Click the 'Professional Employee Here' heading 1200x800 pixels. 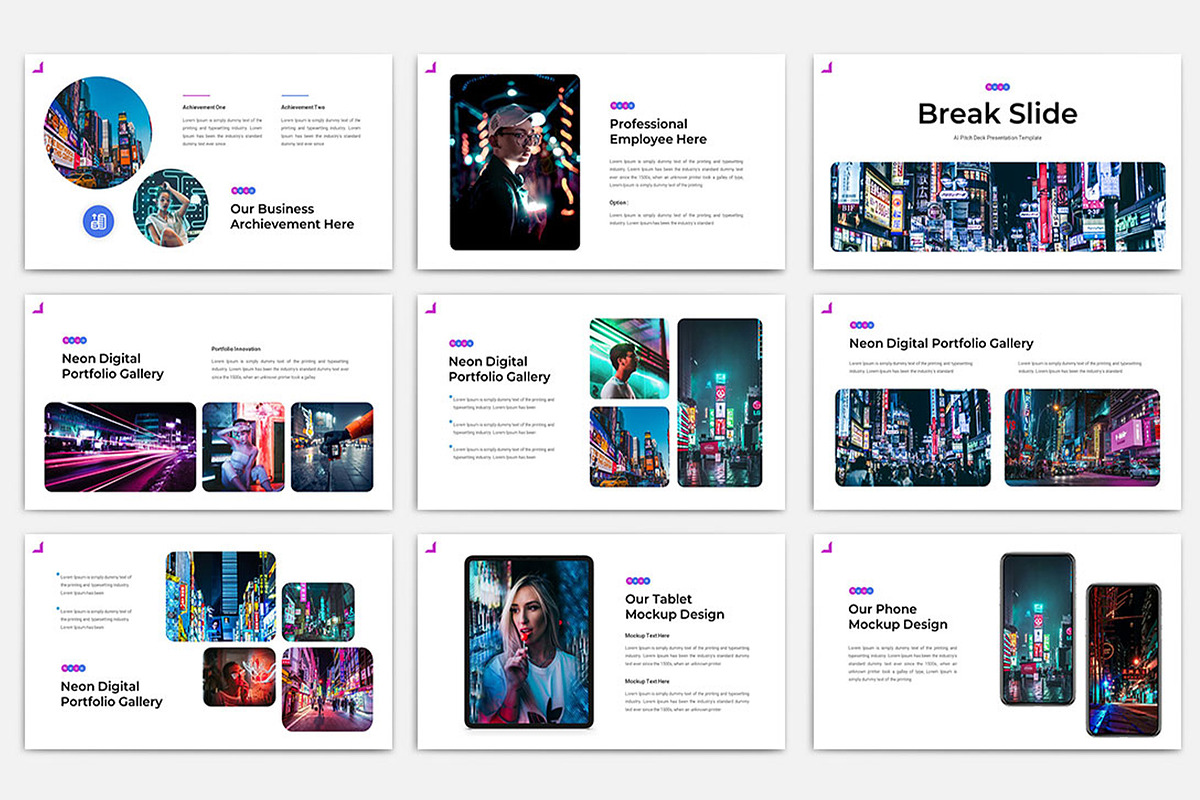(x=658, y=132)
